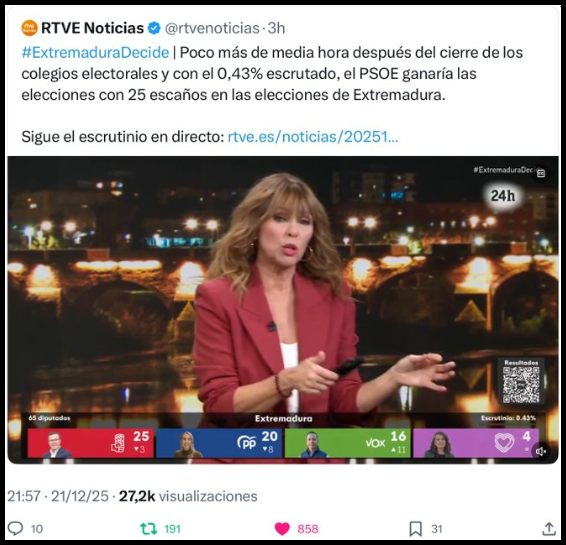Screen dimensions: 566x545
Task: Unmute the video with speaker icon
Action: tap(541, 452)
